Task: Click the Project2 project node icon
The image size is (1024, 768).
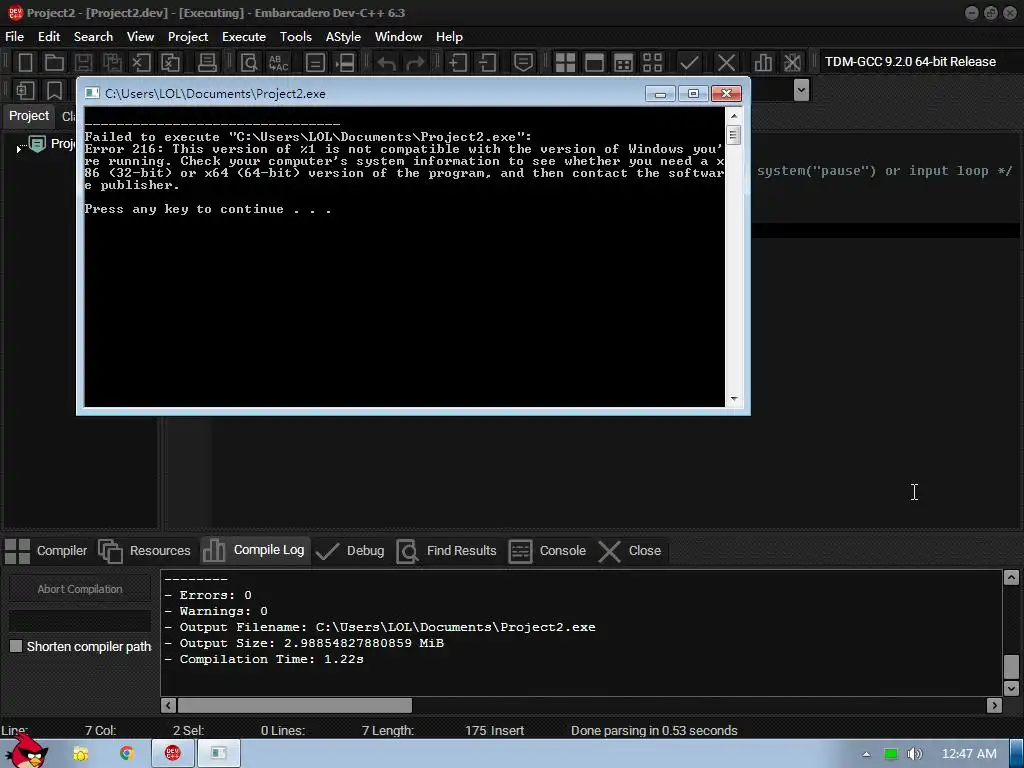Action: coord(38,144)
